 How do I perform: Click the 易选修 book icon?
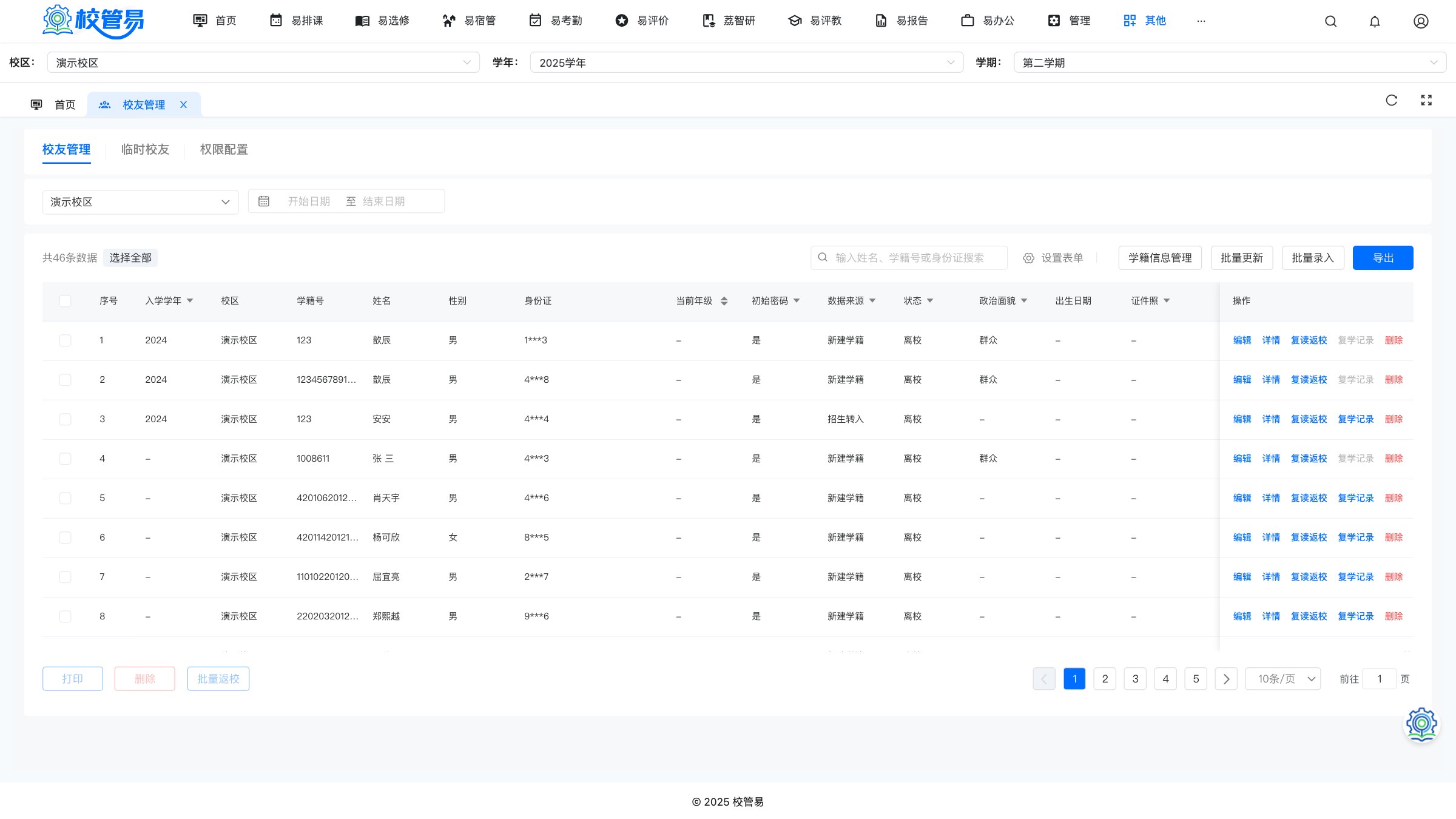pos(362,21)
